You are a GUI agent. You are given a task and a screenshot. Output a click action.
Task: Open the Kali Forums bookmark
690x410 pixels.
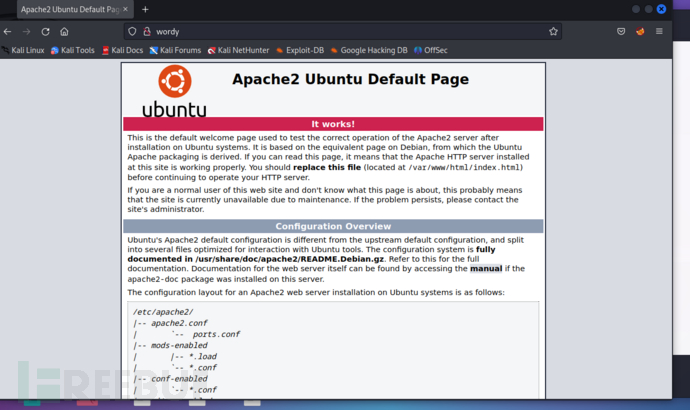point(175,49)
